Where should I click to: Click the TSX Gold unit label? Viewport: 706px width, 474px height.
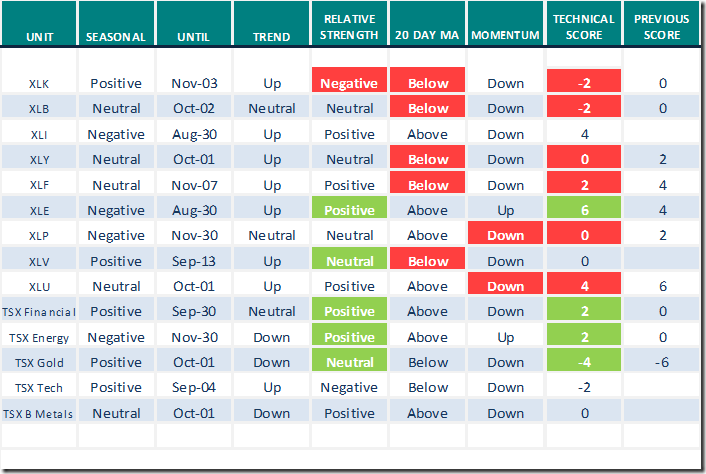[x=40, y=362]
